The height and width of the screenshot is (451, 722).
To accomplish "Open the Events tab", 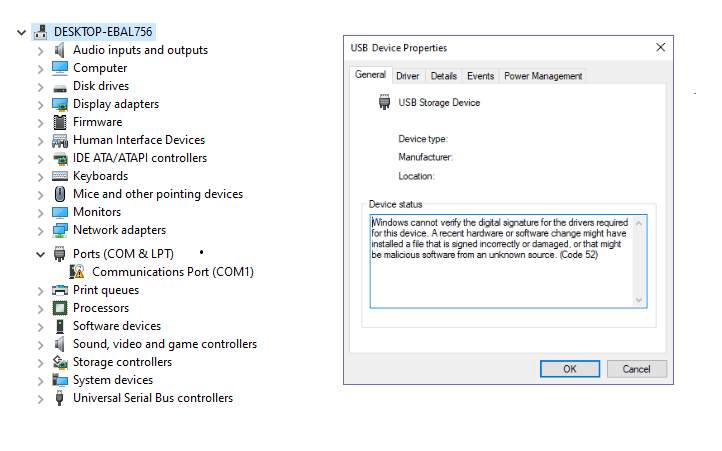I will click(x=480, y=76).
